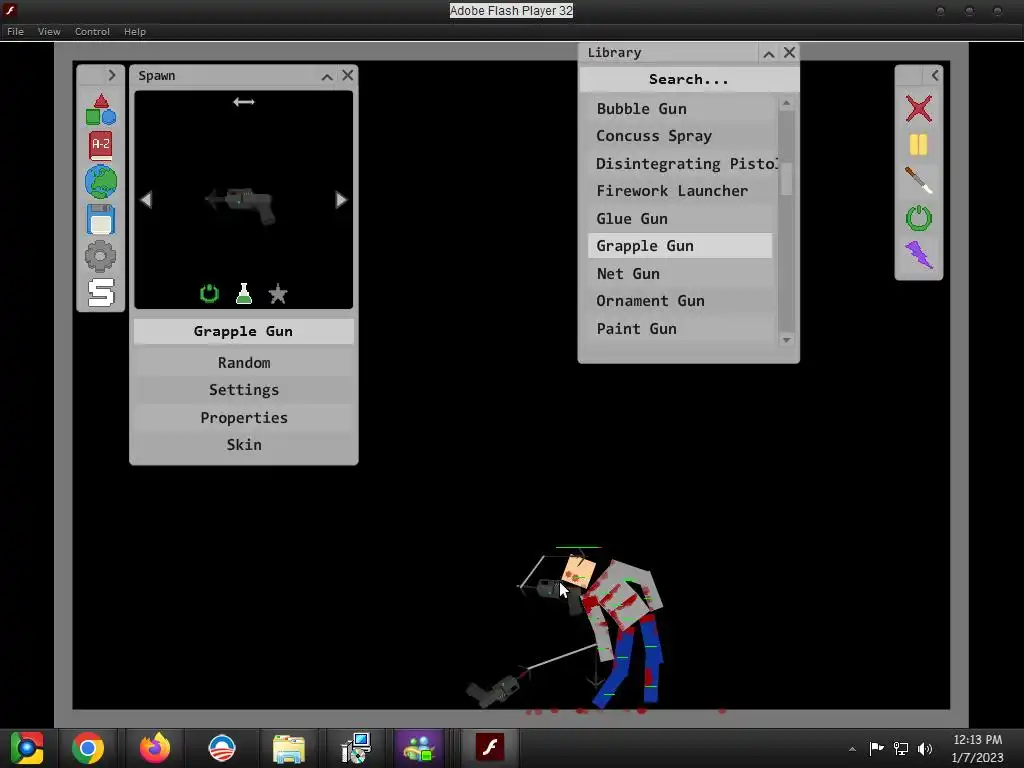Open the View menu
The width and height of the screenshot is (1024, 768).
49,31
